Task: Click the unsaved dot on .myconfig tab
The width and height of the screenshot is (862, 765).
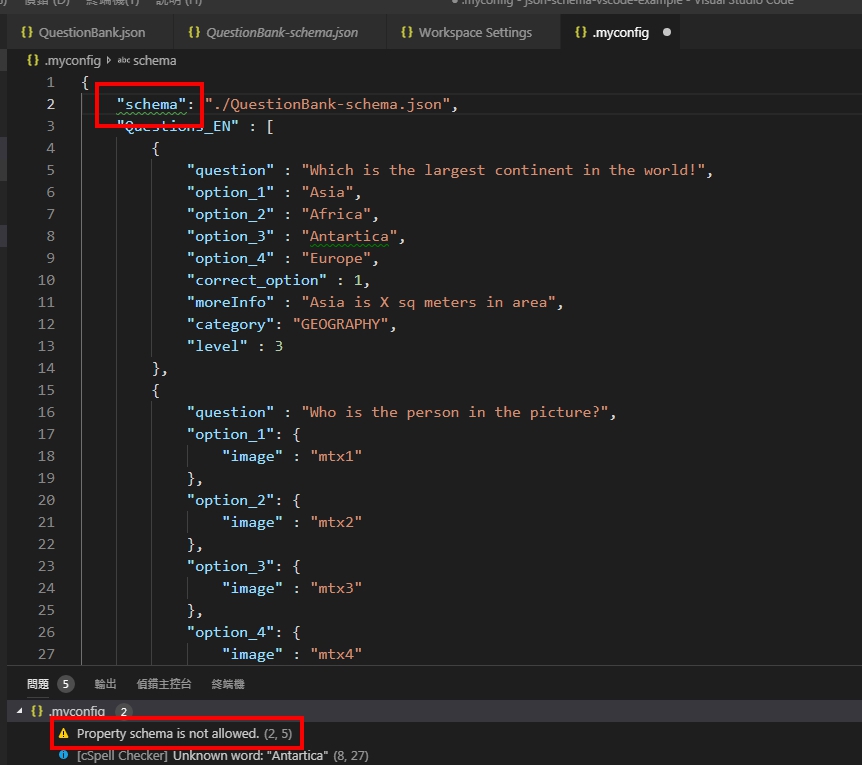Action: tap(667, 33)
